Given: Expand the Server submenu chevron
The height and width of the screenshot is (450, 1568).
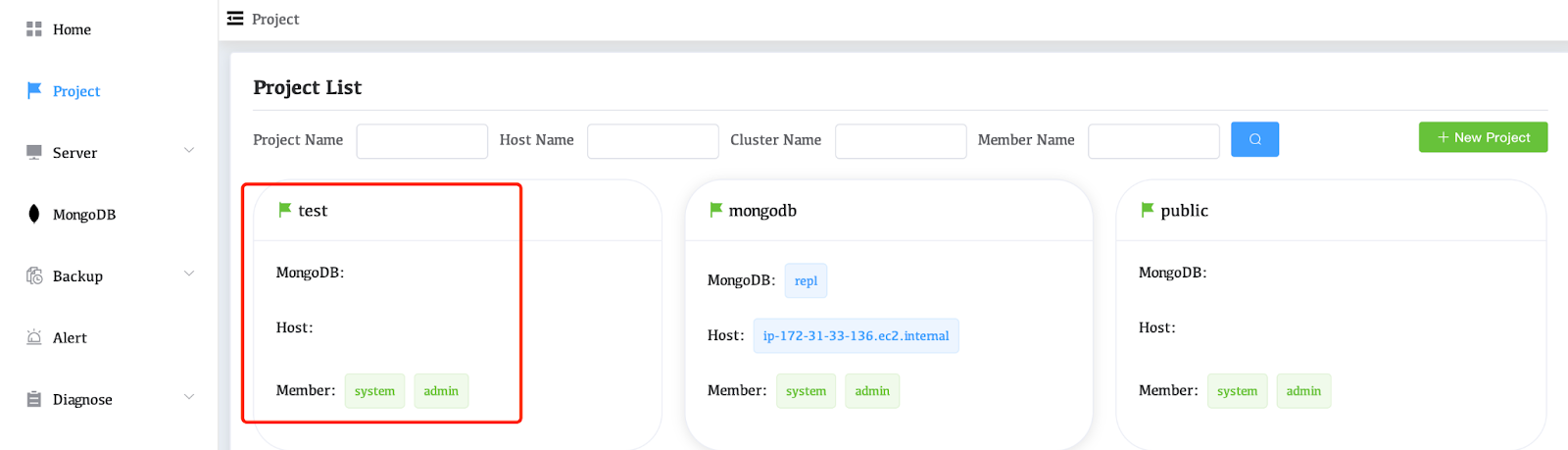Looking at the screenshot, I should tap(189, 150).
